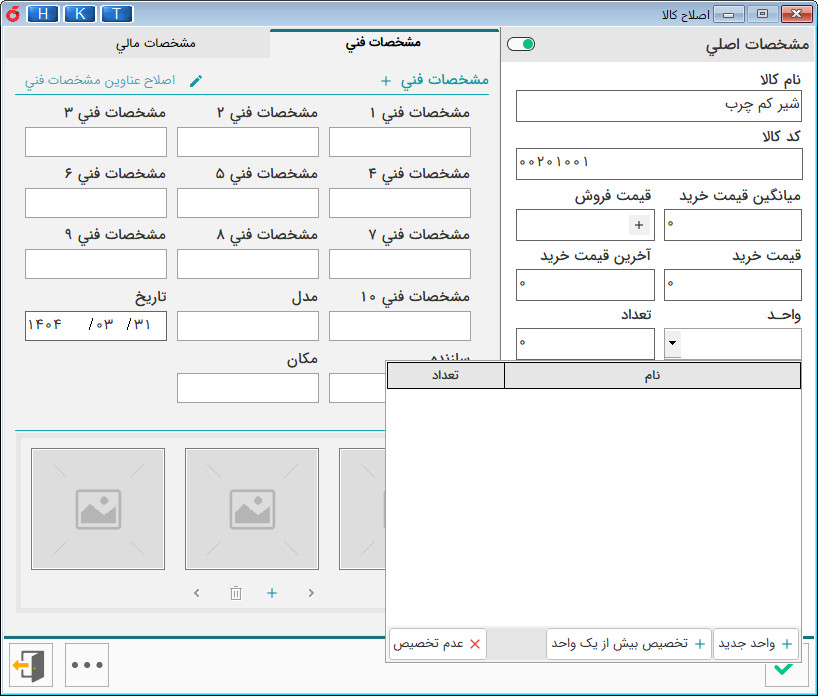Add image using plus icon under thumbnails
The image size is (818, 696).
(x=272, y=593)
